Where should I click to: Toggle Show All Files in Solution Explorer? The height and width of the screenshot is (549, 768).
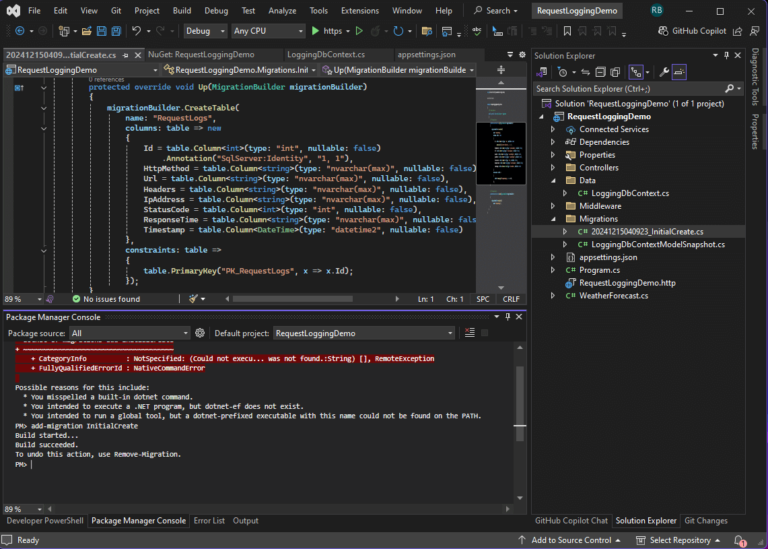click(616, 72)
